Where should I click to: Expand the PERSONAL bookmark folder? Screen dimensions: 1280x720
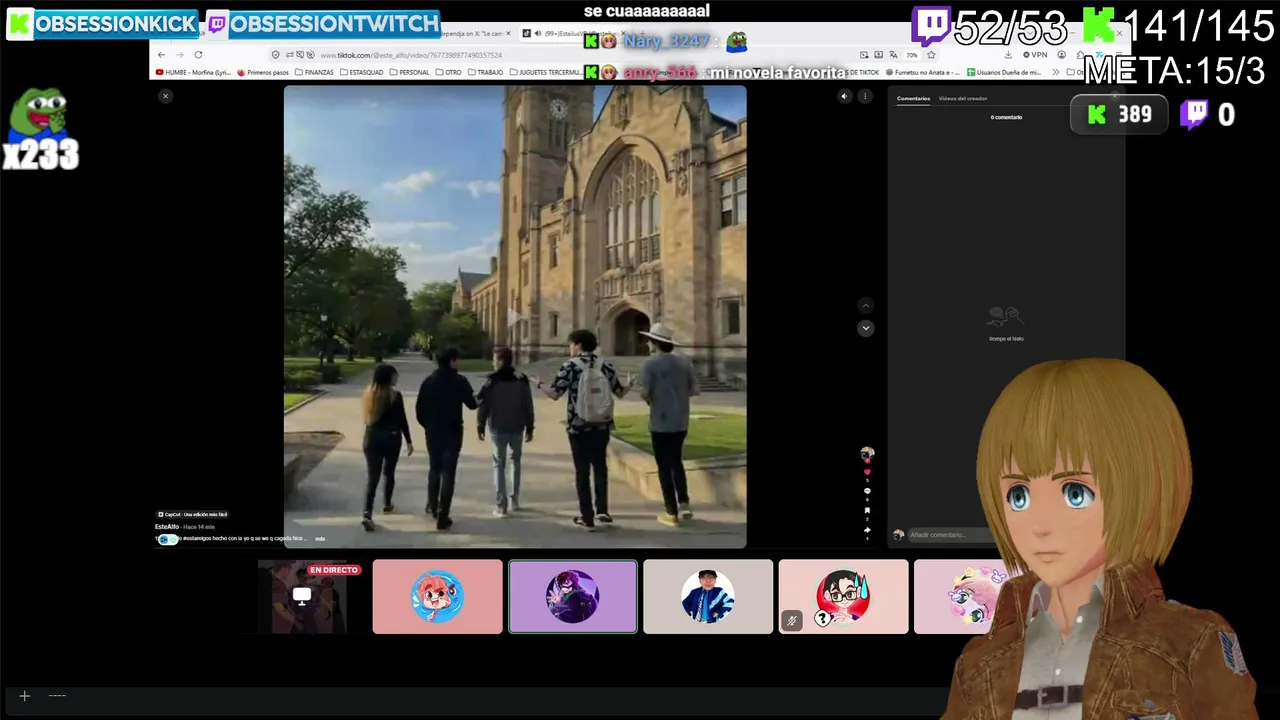point(409,72)
